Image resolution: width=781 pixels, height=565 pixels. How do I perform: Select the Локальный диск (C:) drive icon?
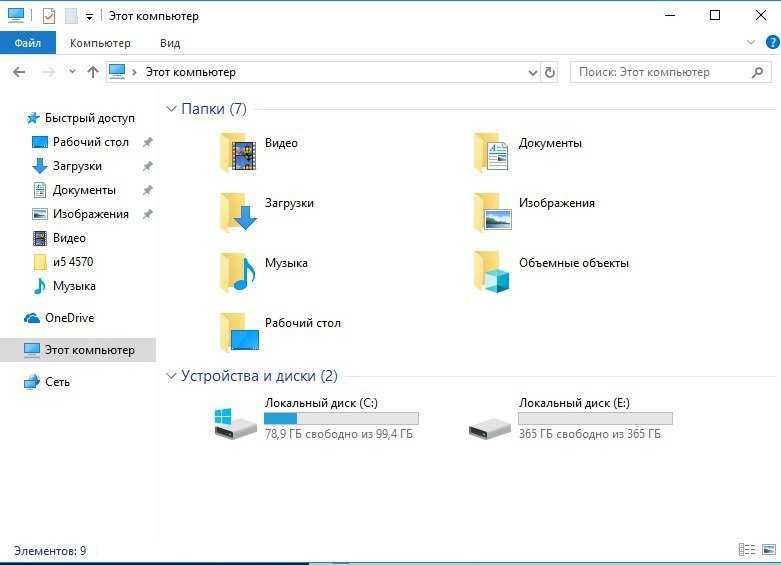point(235,424)
